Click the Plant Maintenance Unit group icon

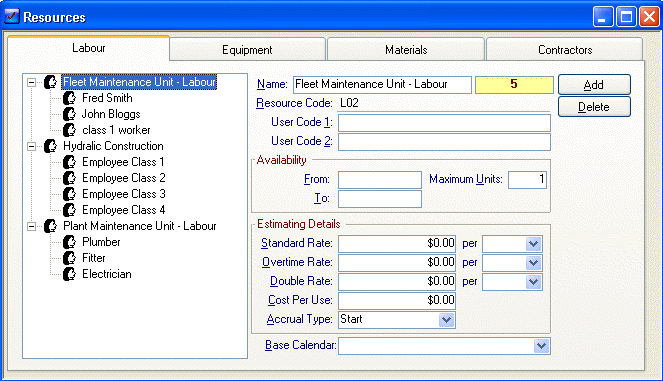click(50, 226)
